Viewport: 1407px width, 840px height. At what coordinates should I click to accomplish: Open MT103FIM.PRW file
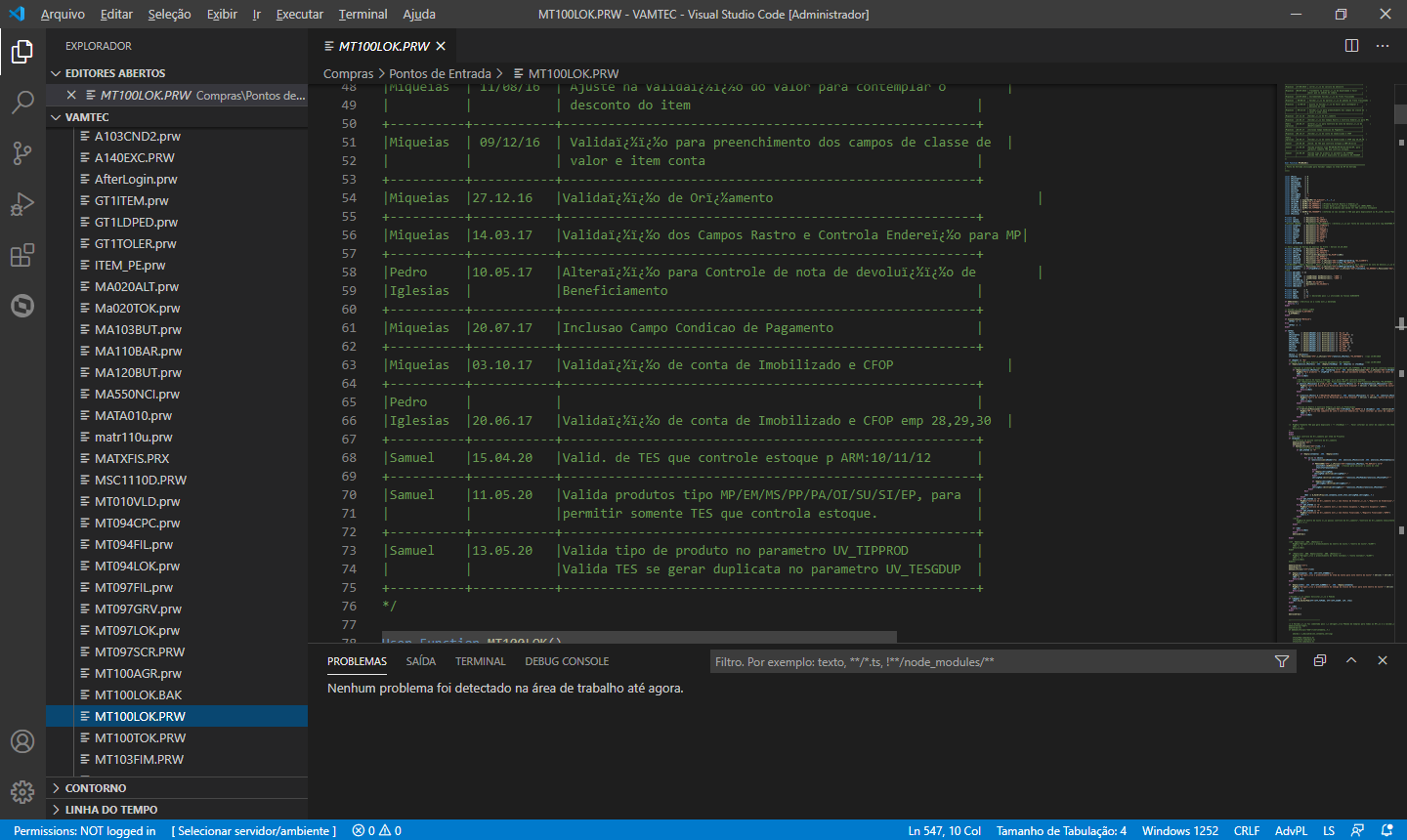tap(177, 759)
